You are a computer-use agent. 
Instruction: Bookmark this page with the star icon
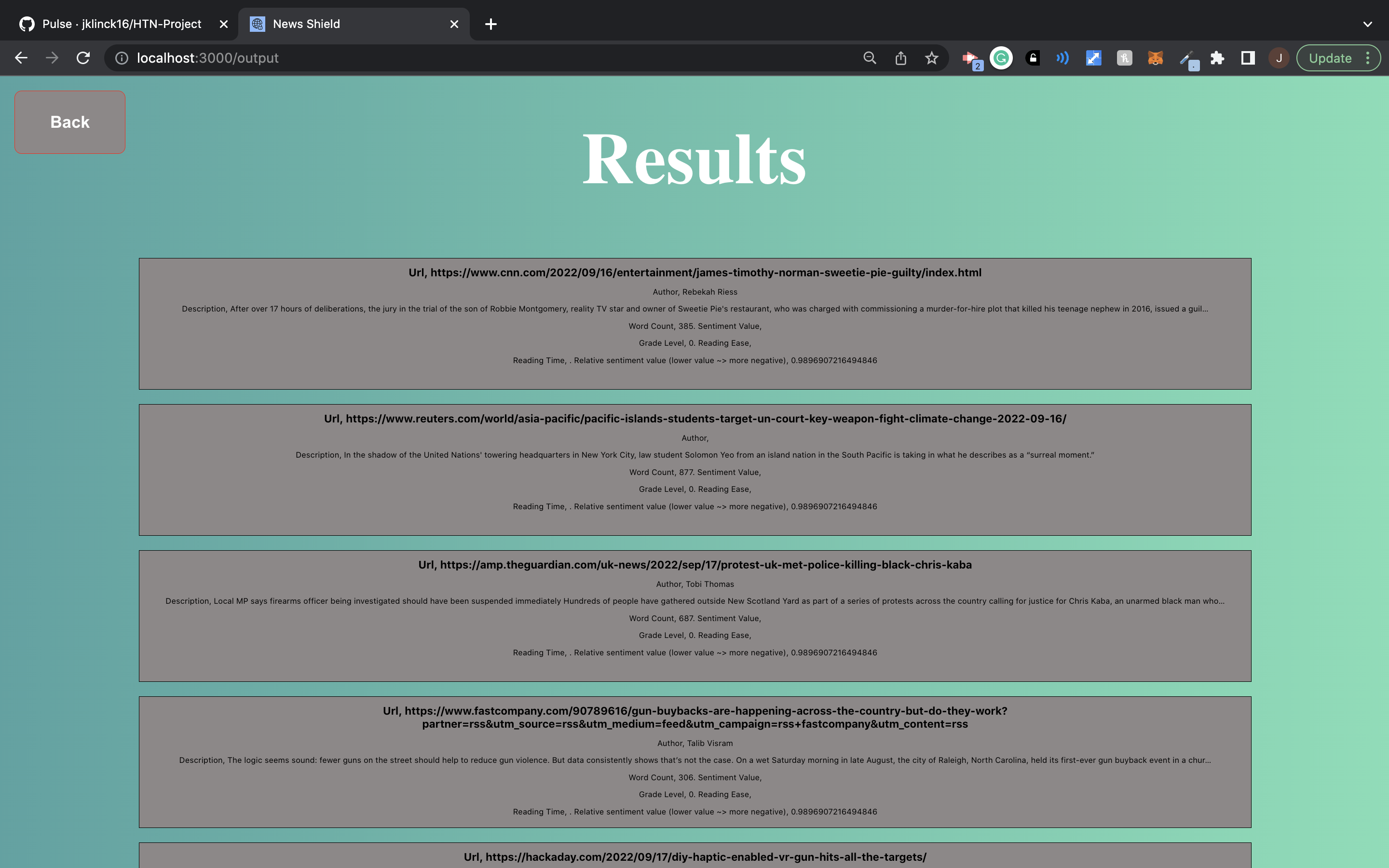pyautogui.click(x=932, y=58)
